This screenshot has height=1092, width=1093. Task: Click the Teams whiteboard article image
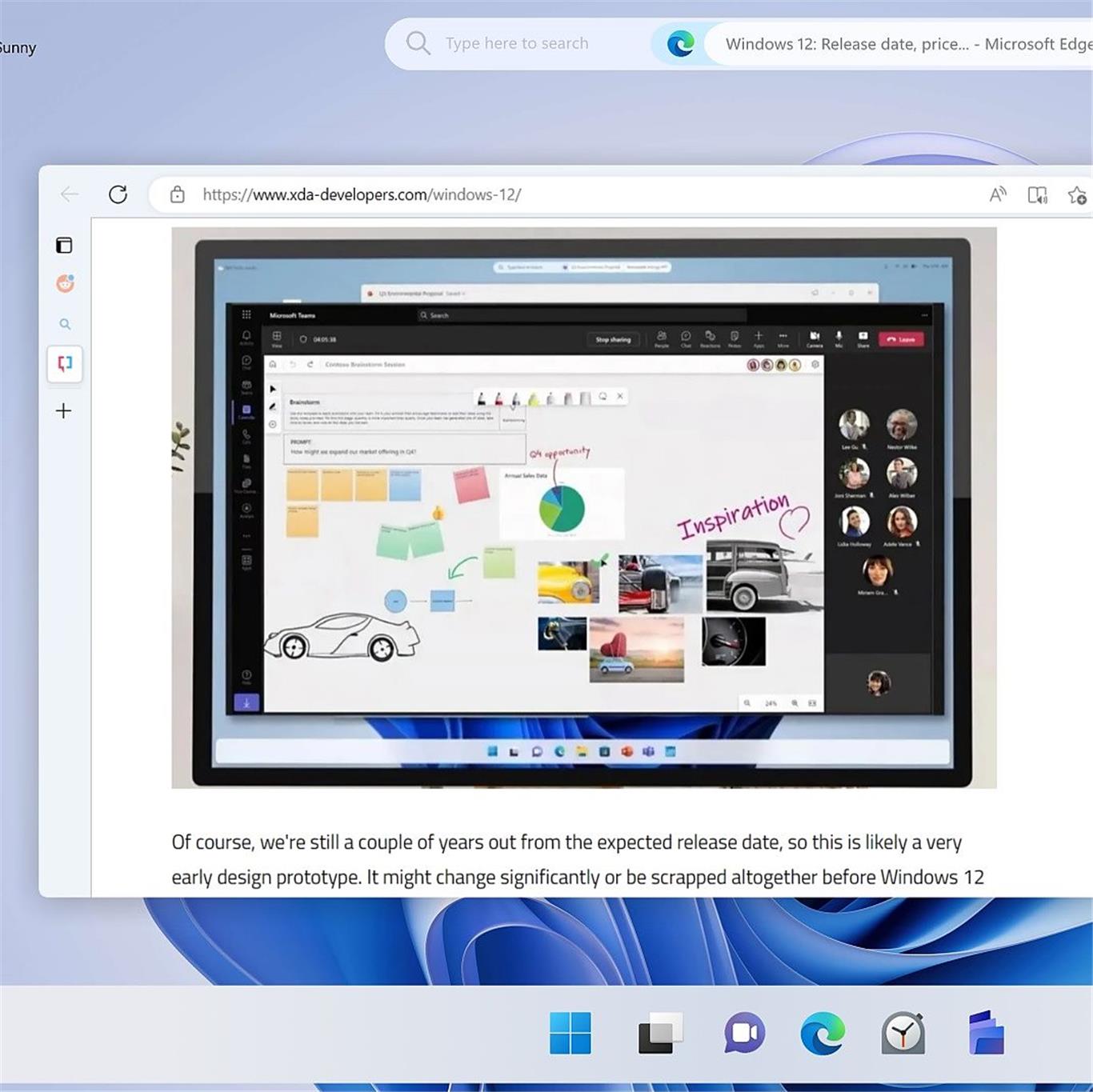pos(583,507)
